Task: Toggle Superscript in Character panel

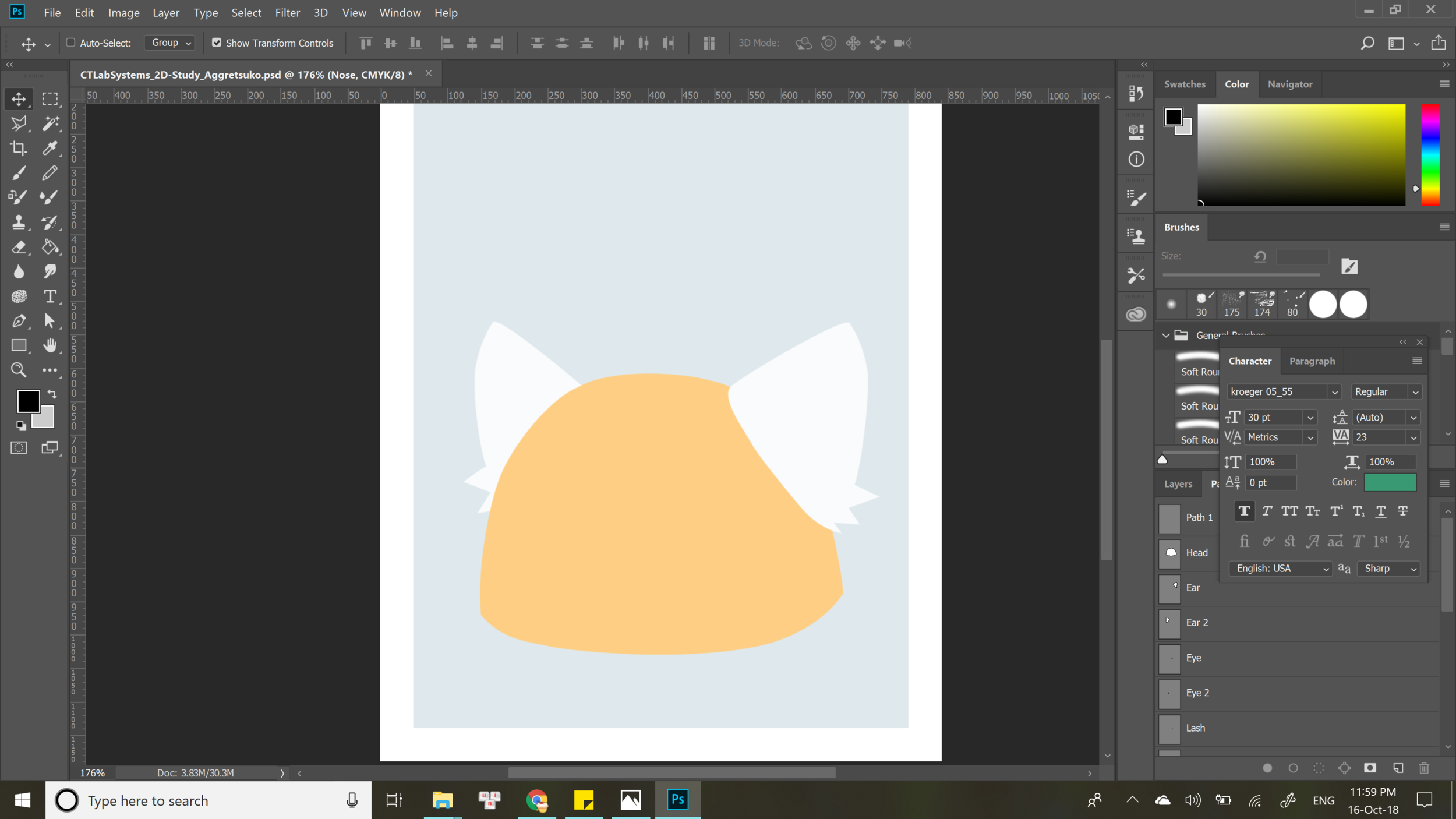Action: tap(1336, 511)
